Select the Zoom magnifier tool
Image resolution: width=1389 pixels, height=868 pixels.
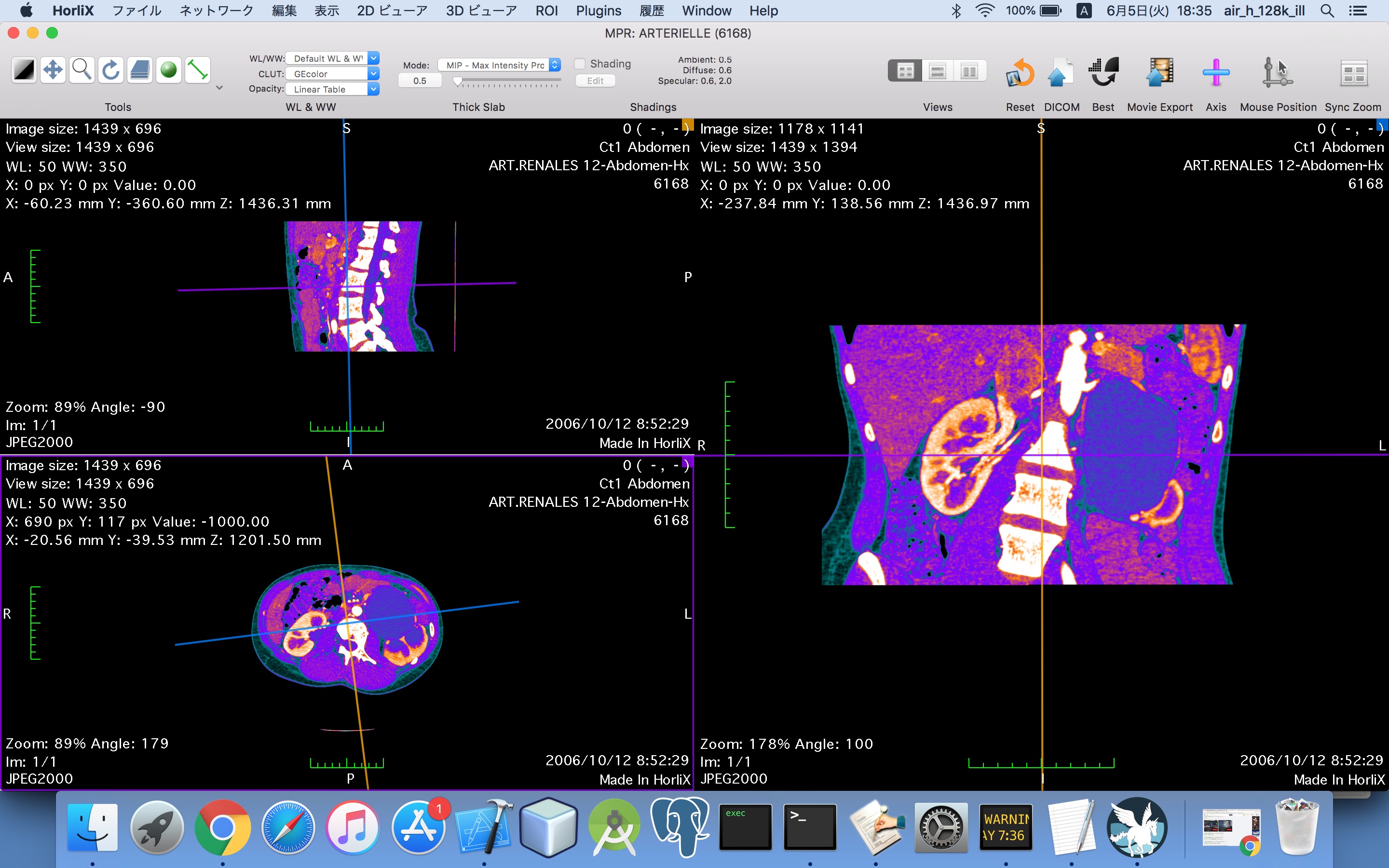point(82,69)
